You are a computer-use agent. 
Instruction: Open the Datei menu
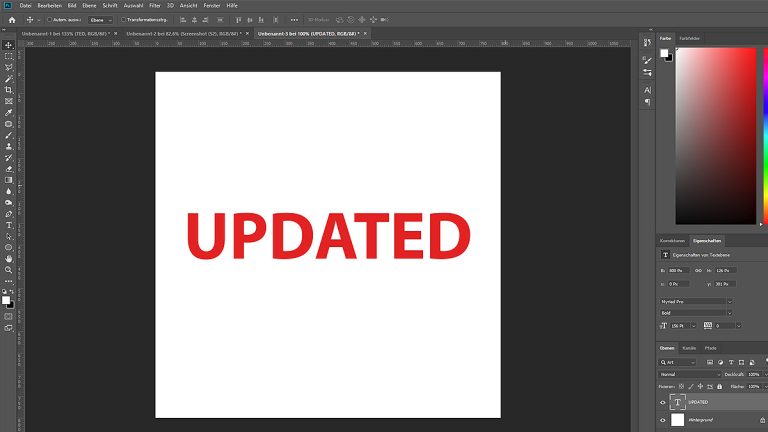(25, 5)
